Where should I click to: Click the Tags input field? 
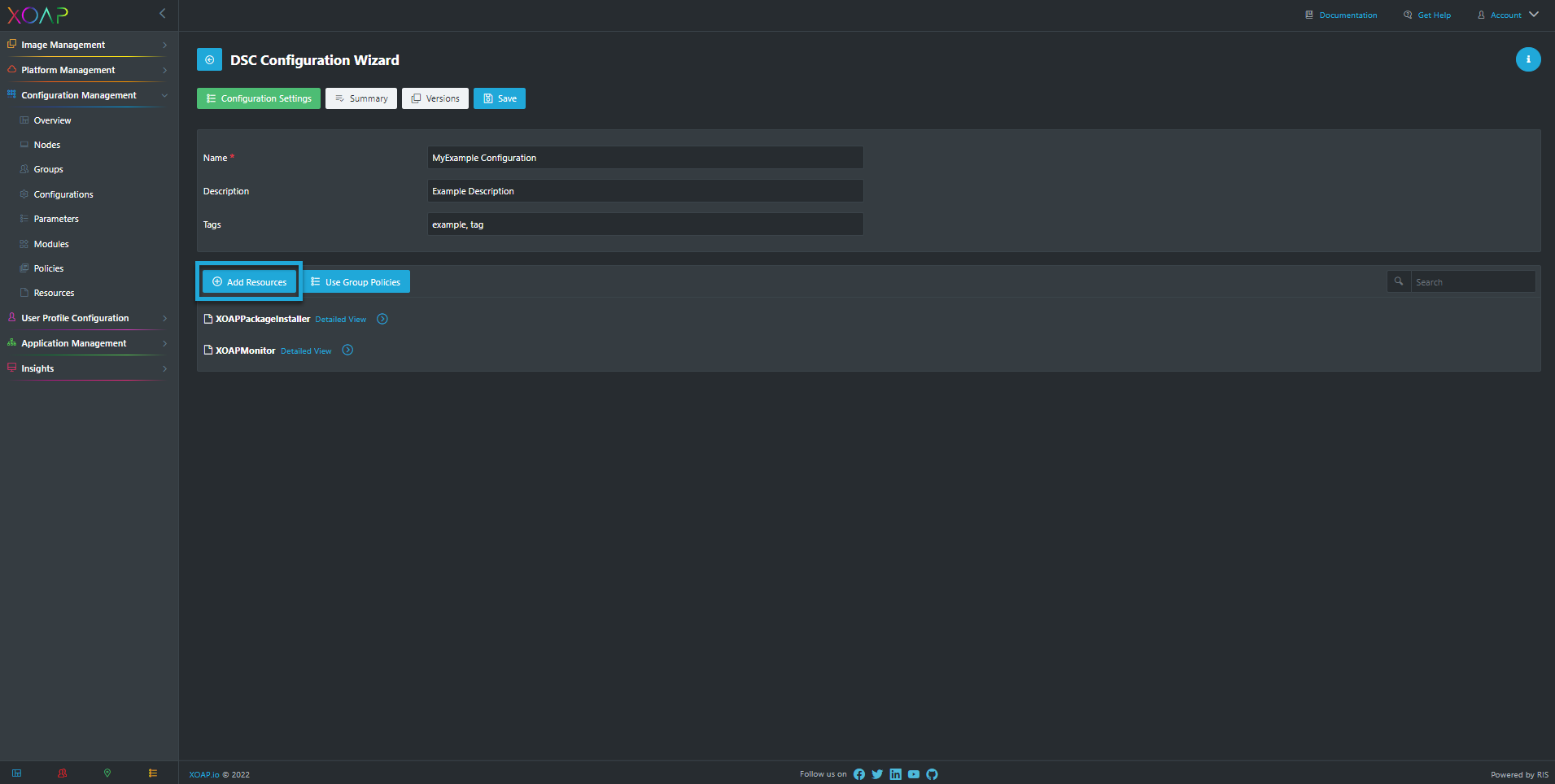click(x=645, y=224)
